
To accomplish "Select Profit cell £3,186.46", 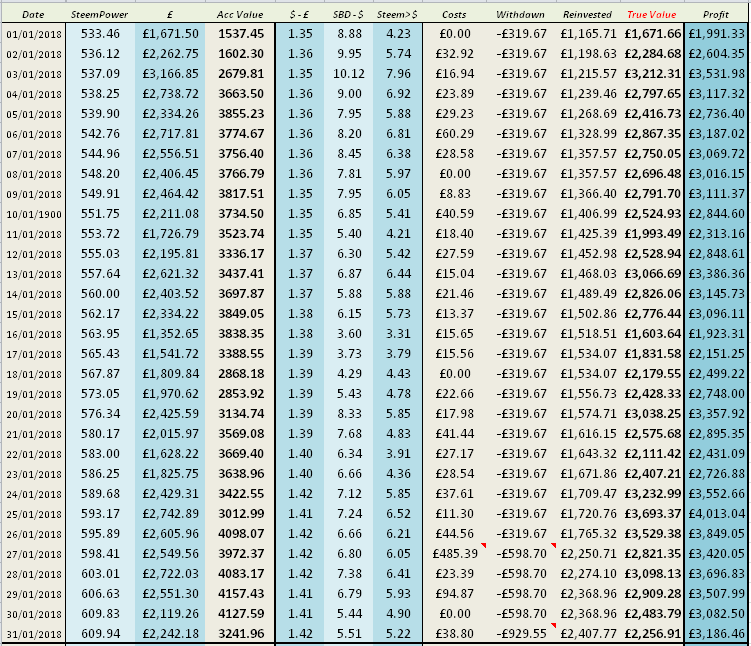I will click(717, 634).
